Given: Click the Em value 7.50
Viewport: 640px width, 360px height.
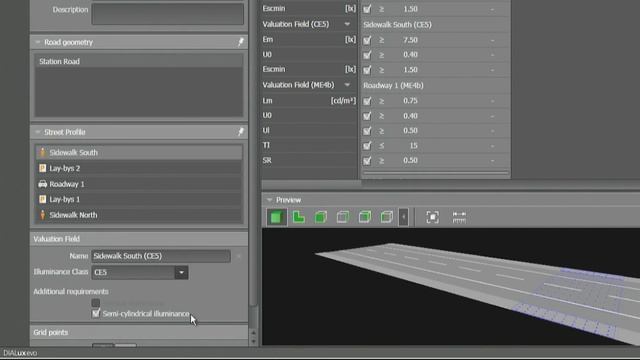Looking at the screenshot, I should coord(410,40).
